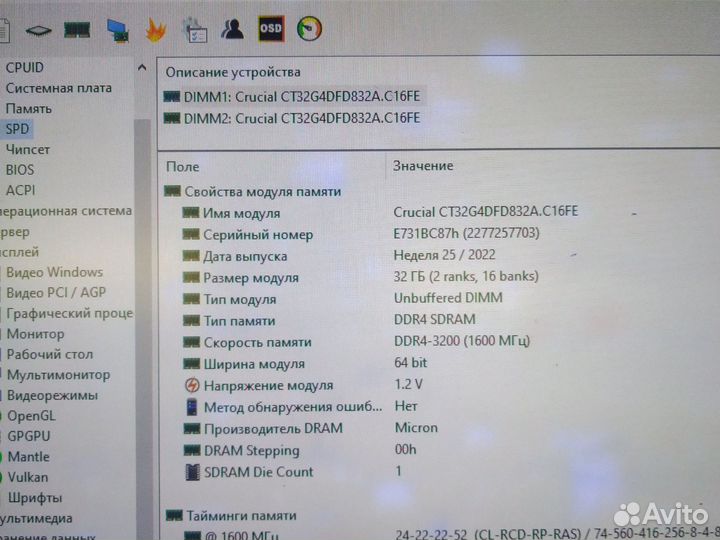Open ACPI in the sidebar tree

pyautogui.click(x=20, y=190)
